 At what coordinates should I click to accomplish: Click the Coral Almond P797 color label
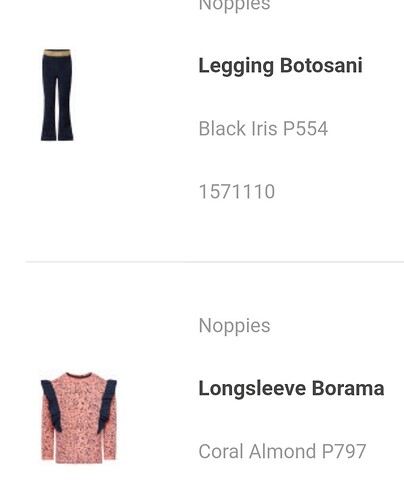[x=282, y=451]
